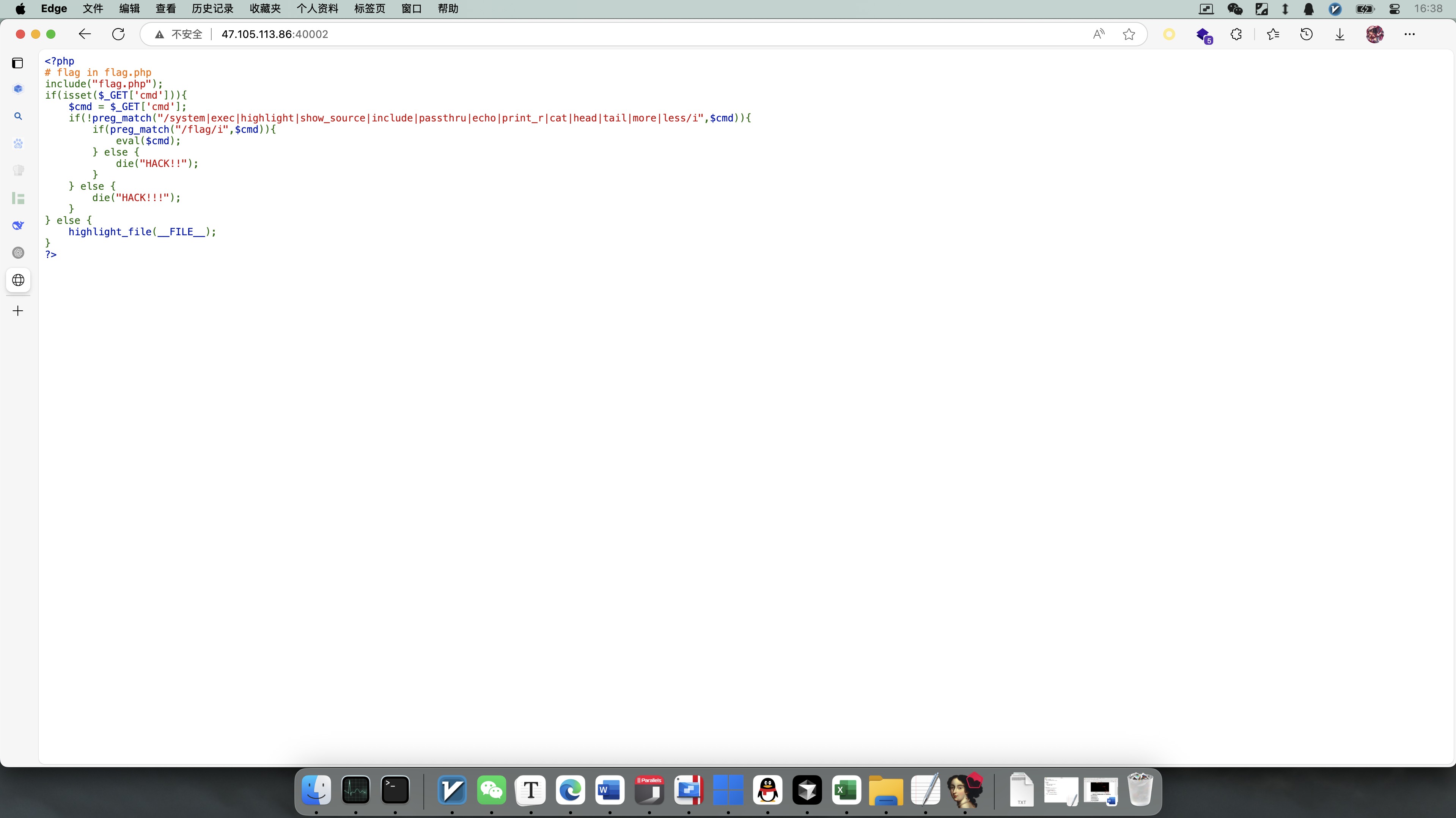Open Microsoft Word from the dock
Viewport: 1456px width, 818px height.
610,790
